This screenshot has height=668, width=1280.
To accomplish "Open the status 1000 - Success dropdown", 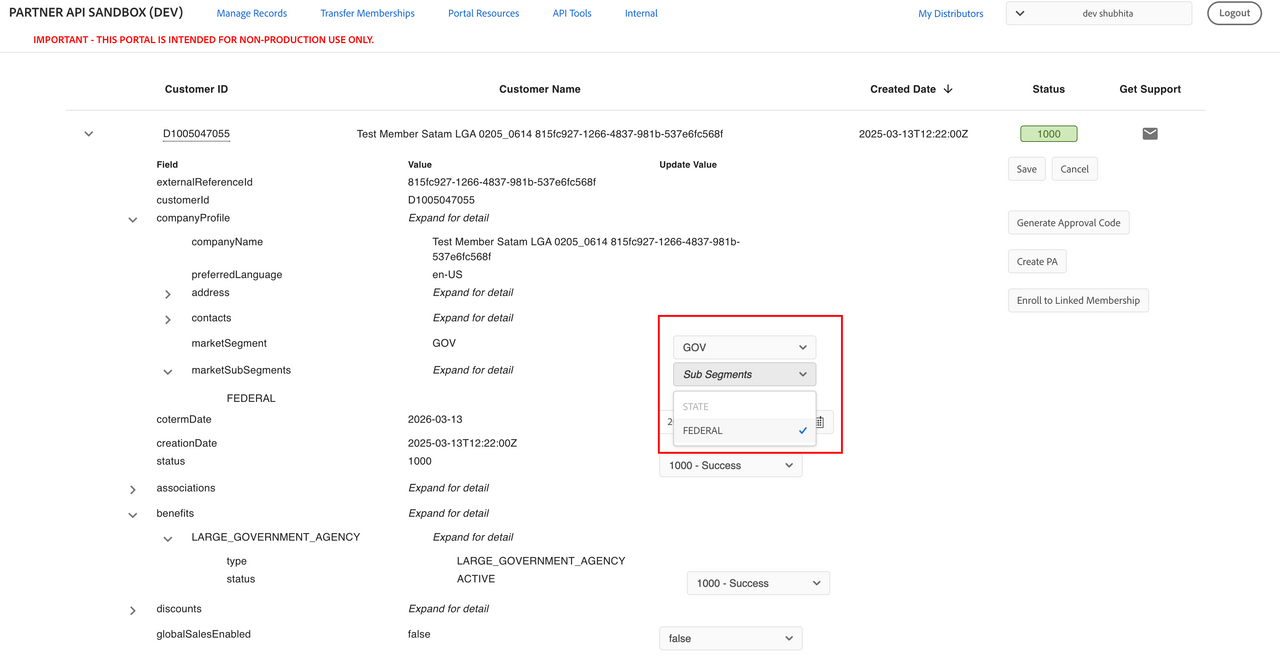I will tap(730, 466).
